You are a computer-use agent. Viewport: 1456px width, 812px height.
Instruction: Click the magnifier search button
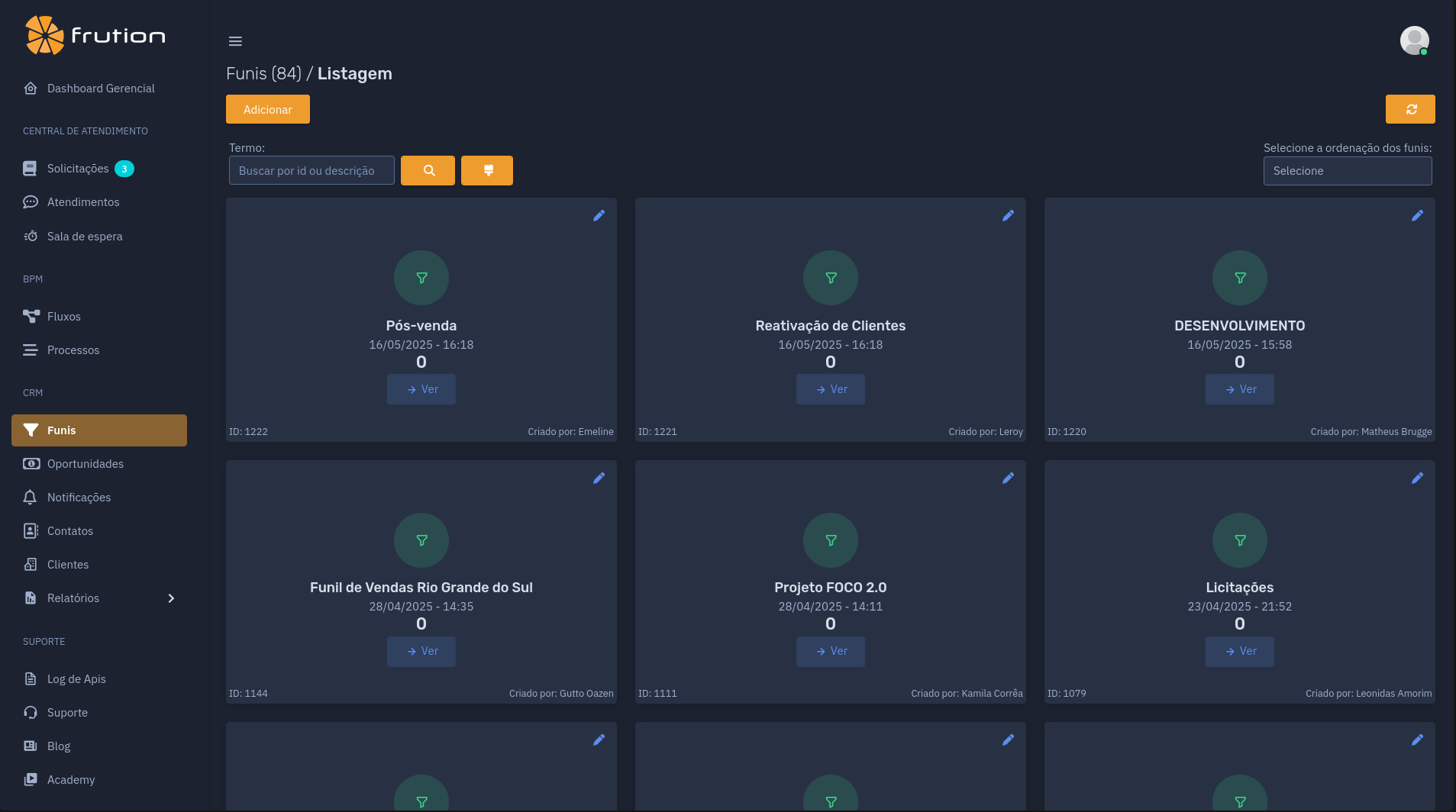(428, 170)
